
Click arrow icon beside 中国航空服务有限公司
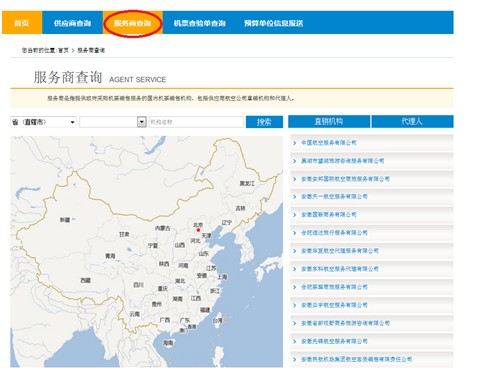pyautogui.click(x=294, y=143)
